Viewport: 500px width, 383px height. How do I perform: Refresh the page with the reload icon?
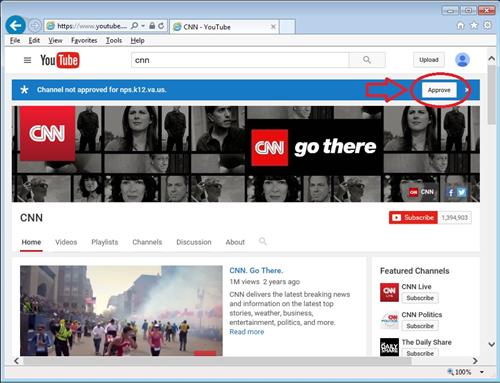pos(161,26)
